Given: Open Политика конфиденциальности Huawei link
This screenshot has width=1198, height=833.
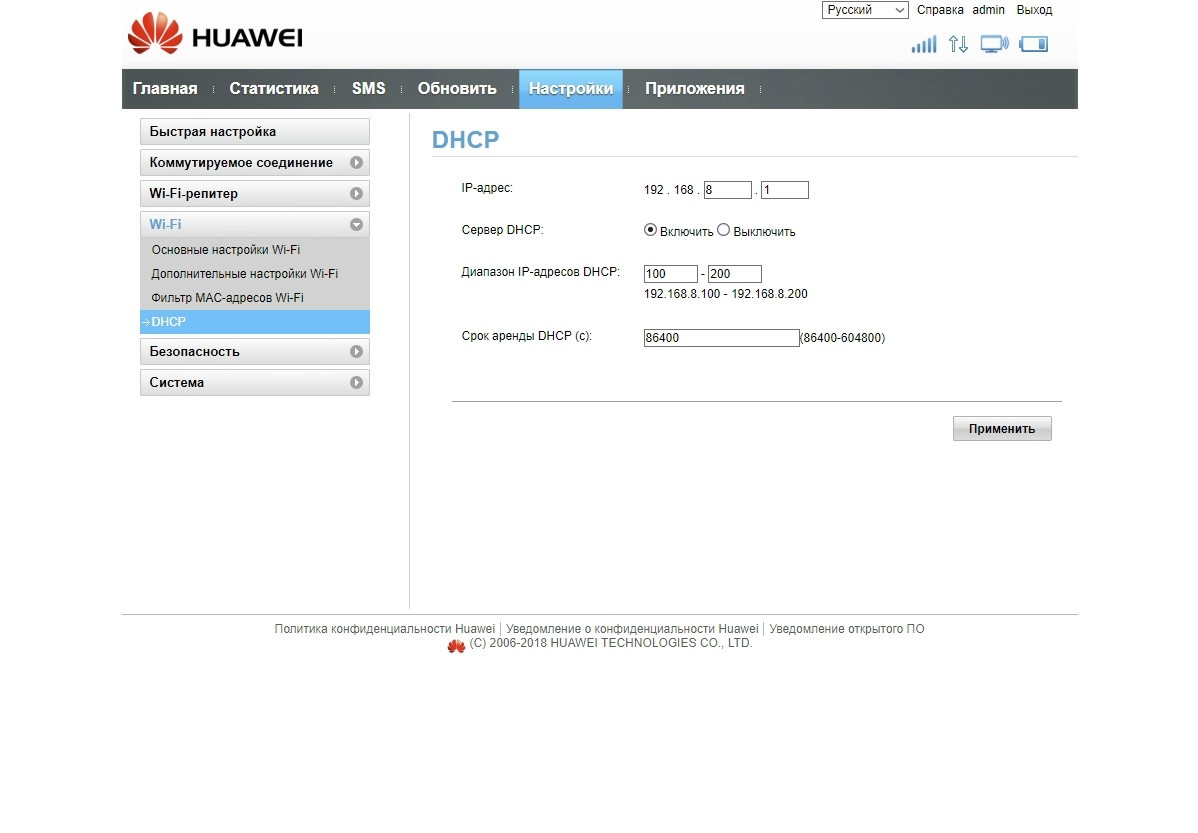Looking at the screenshot, I should tap(385, 629).
